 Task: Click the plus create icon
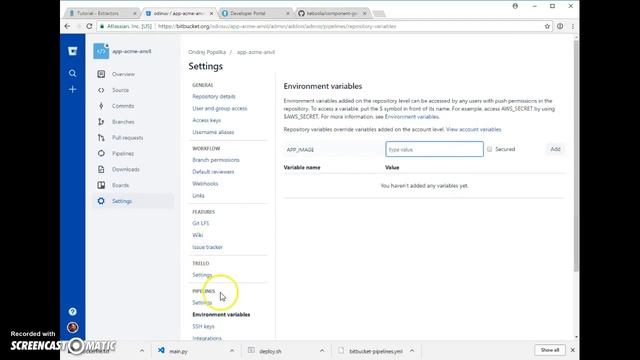pos(73,89)
